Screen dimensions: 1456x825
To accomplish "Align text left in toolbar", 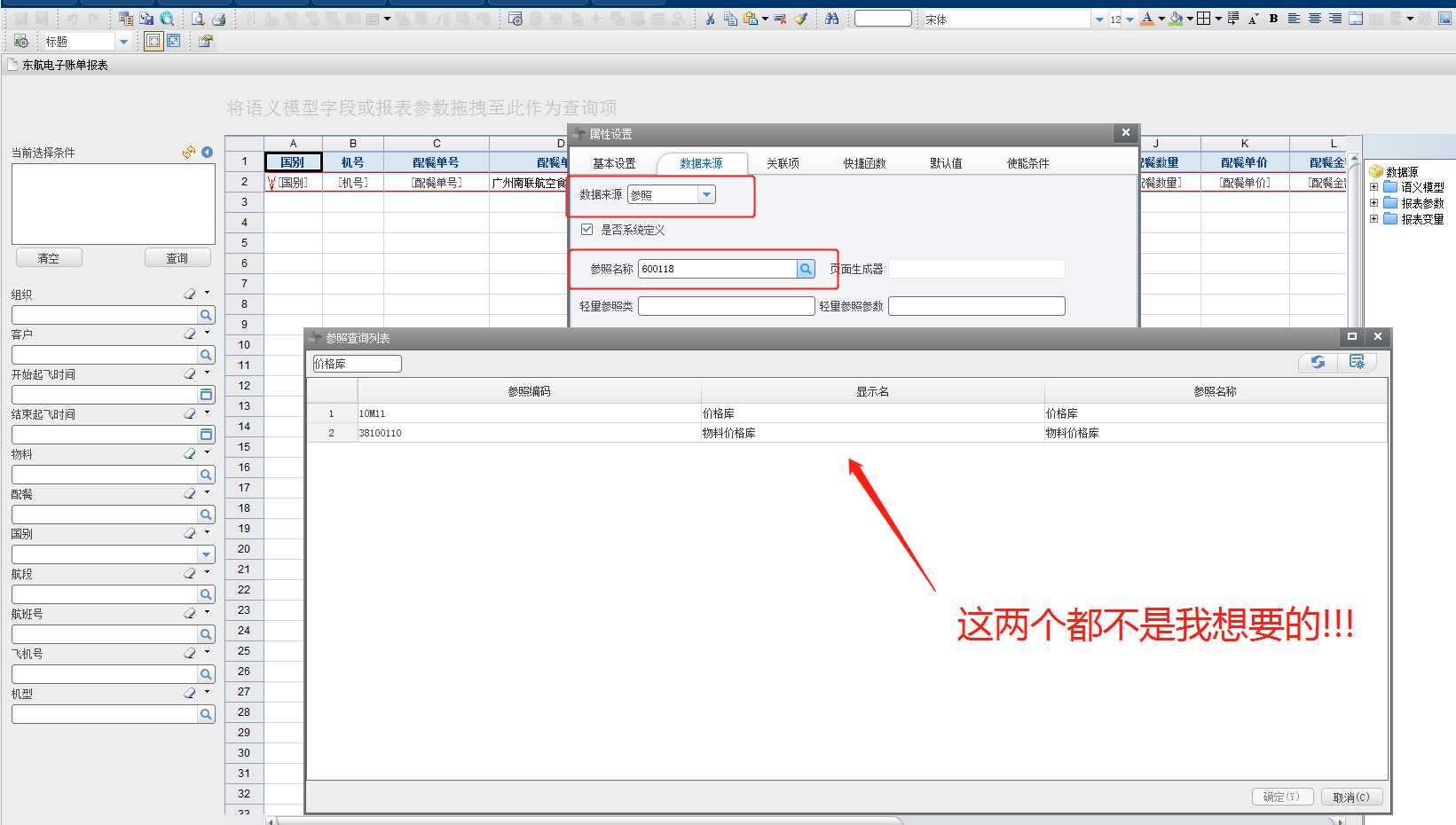I will pos(1294,19).
